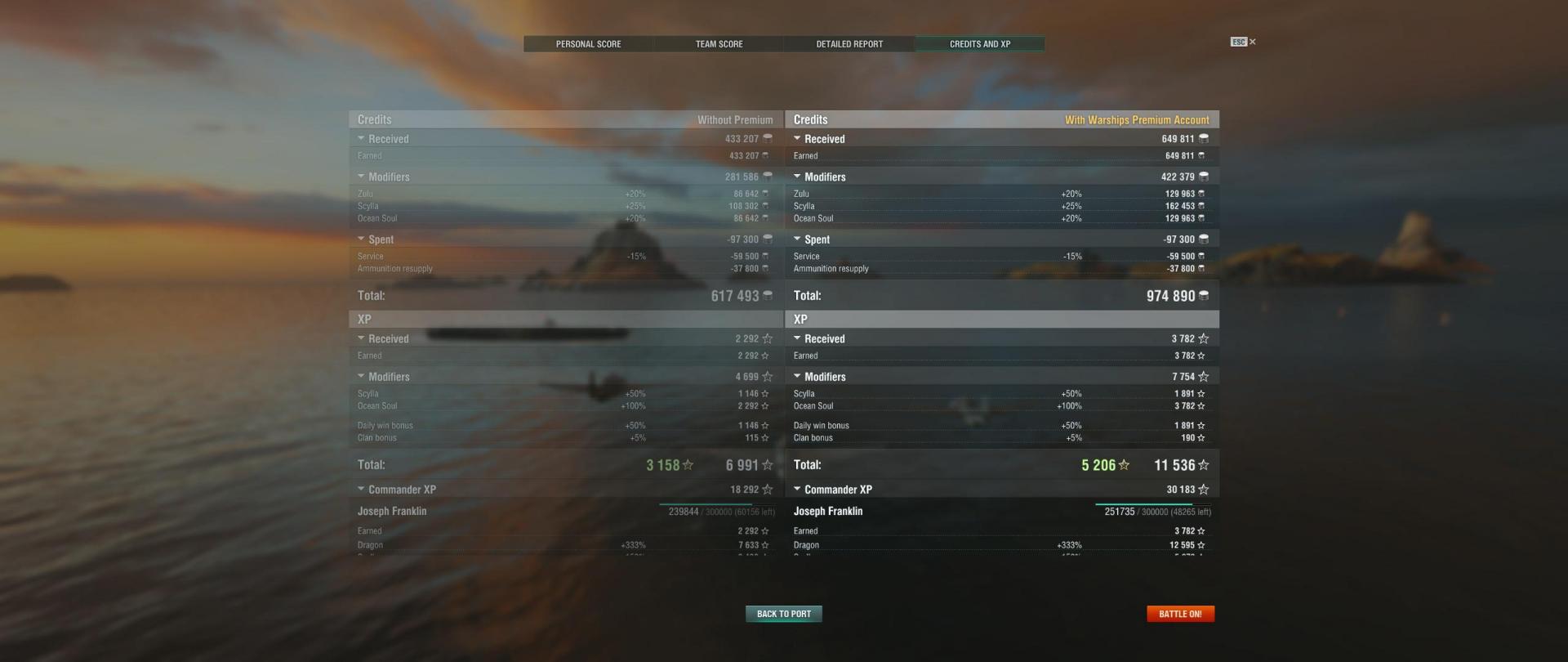Click the coin icon next to premium Received 649 811
The height and width of the screenshot is (662, 1568).
(1204, 139)
